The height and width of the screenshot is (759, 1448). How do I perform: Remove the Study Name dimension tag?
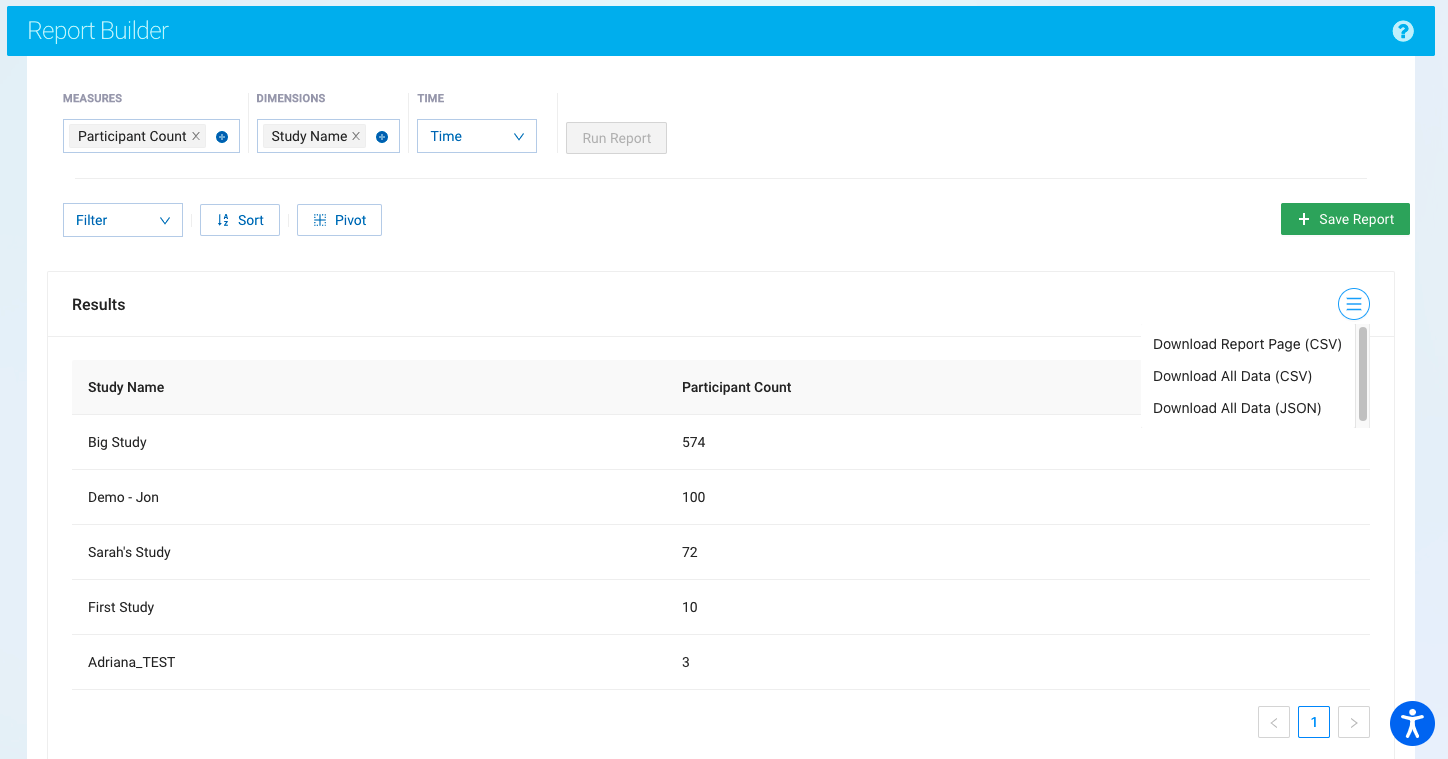(x=356, y=136)
